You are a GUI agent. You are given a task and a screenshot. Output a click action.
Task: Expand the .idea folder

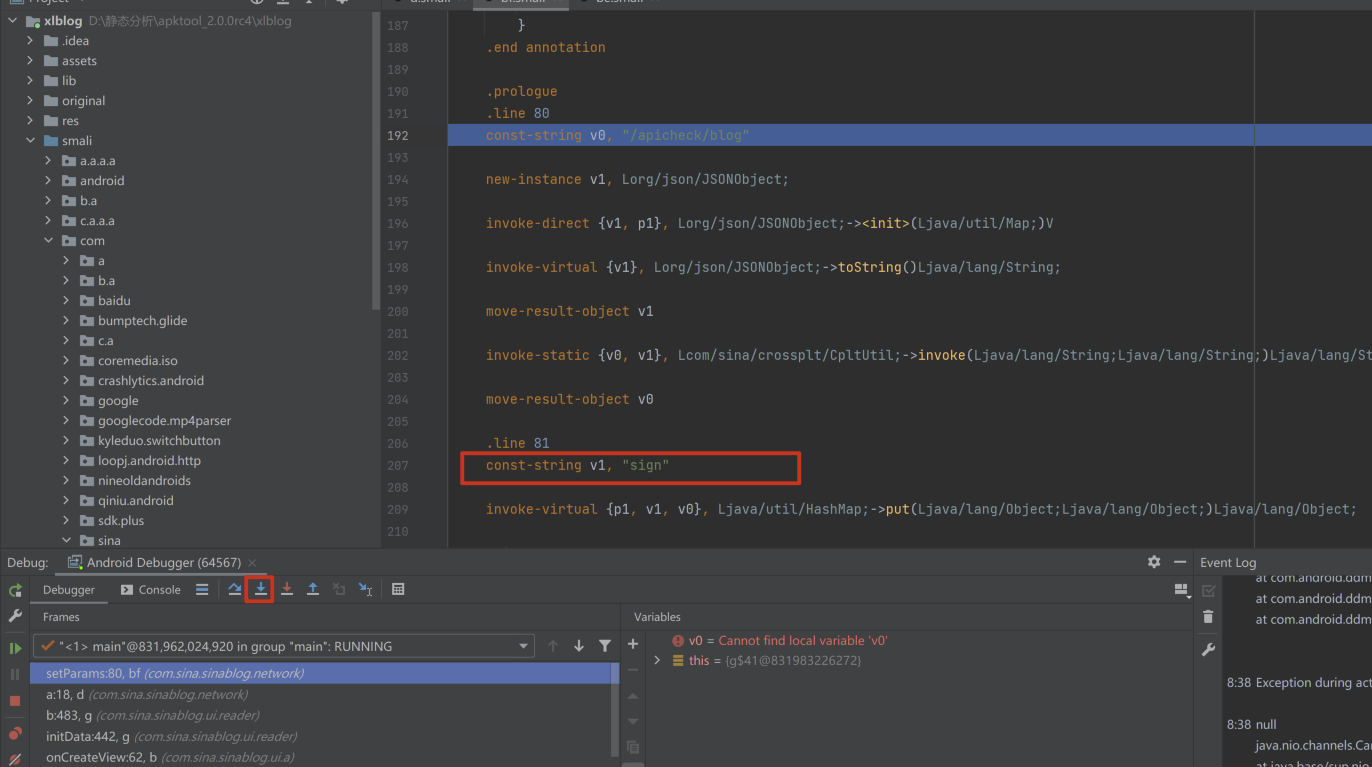tap(31, 40)
